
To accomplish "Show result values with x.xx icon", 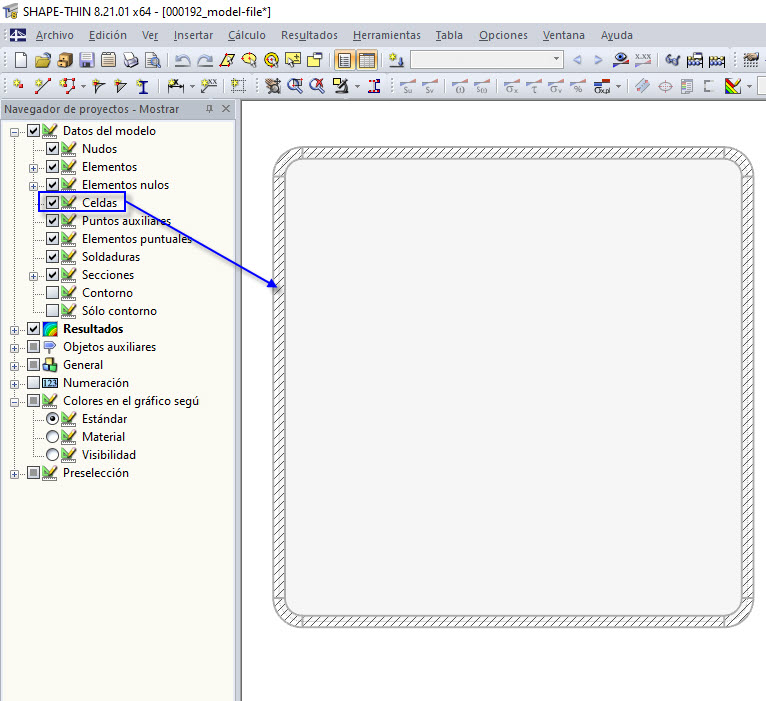I will 643,60.
